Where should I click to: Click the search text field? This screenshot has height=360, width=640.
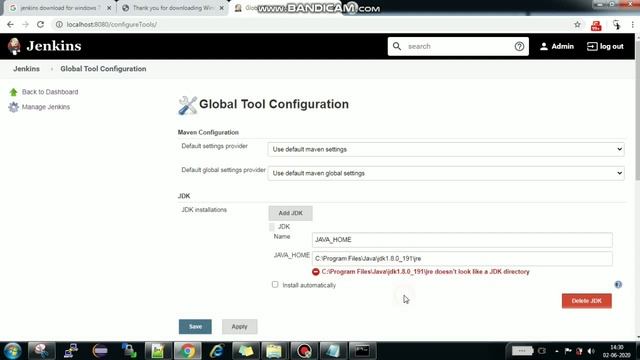458,47
